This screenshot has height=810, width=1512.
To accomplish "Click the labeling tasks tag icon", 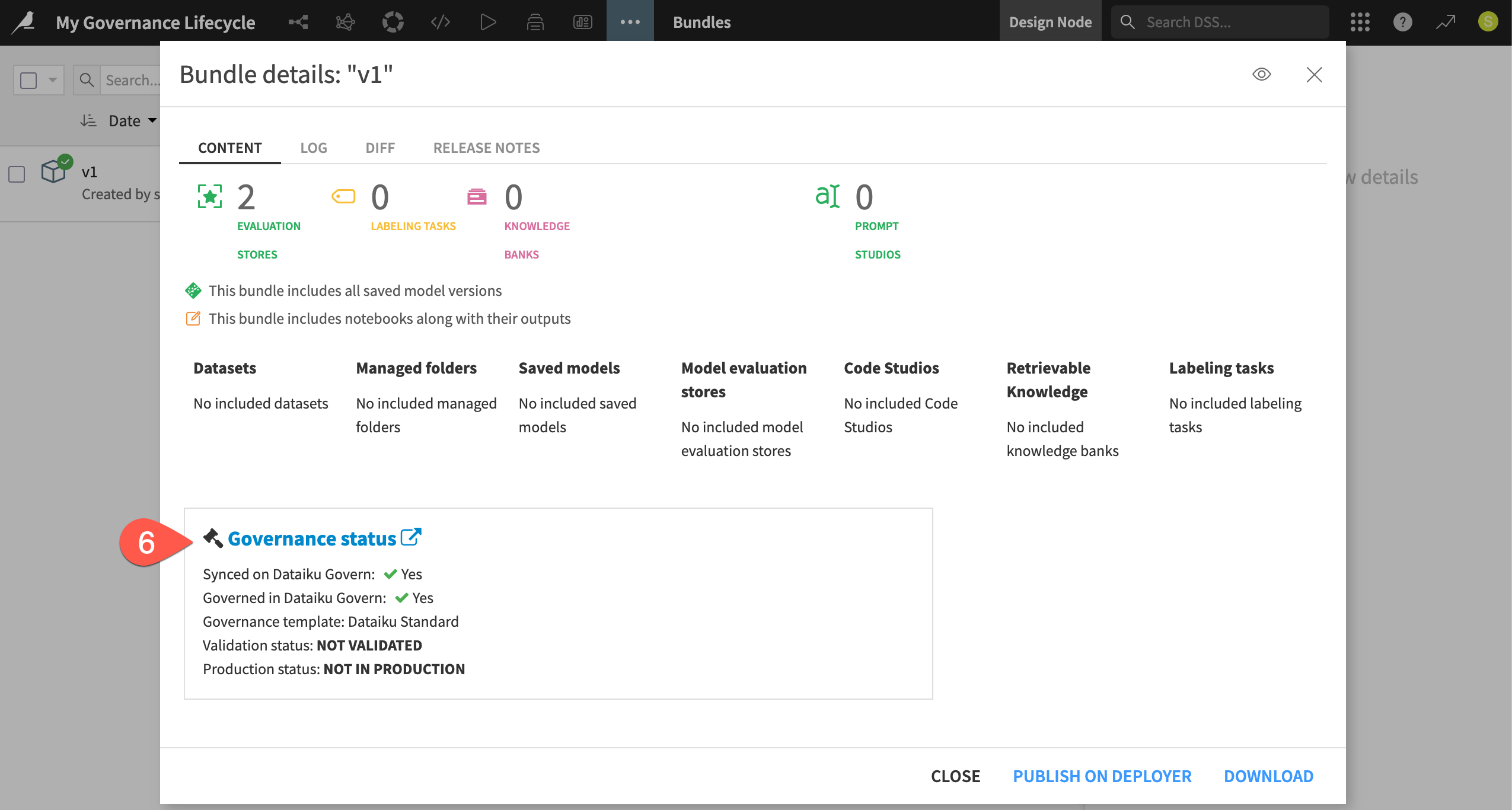I will click(343, 196).
